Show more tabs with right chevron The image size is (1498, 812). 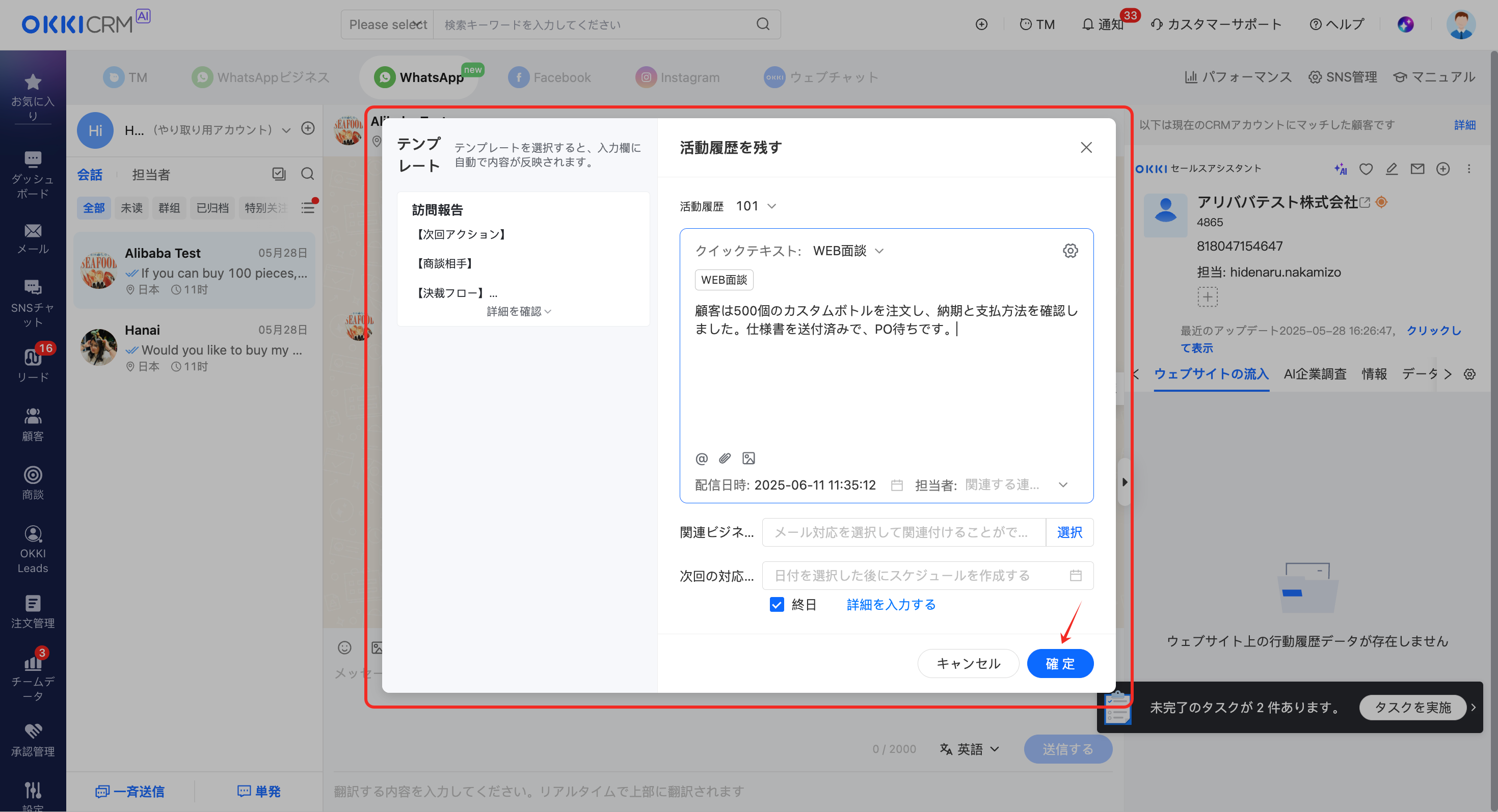(x=1448, y=374)
